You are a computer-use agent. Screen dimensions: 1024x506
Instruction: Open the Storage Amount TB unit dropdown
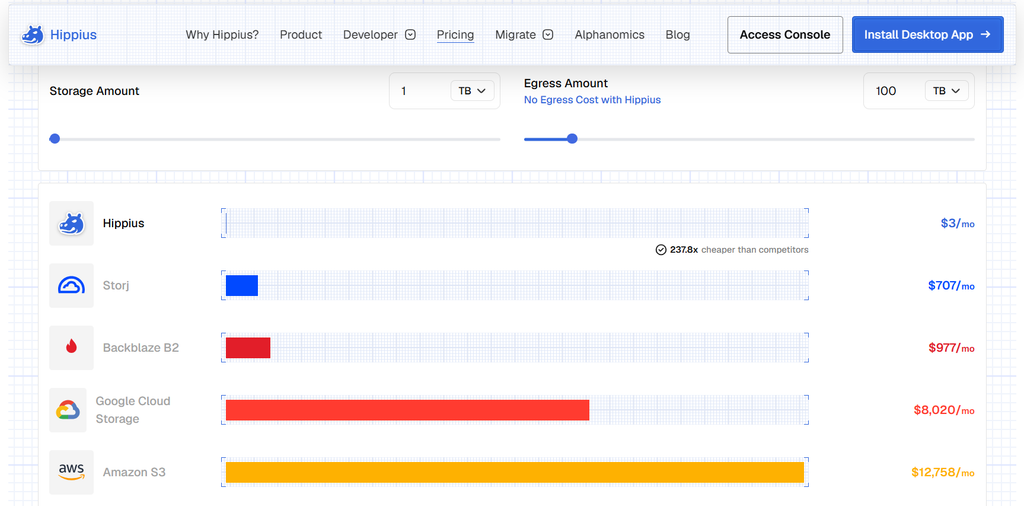(472, 91)
